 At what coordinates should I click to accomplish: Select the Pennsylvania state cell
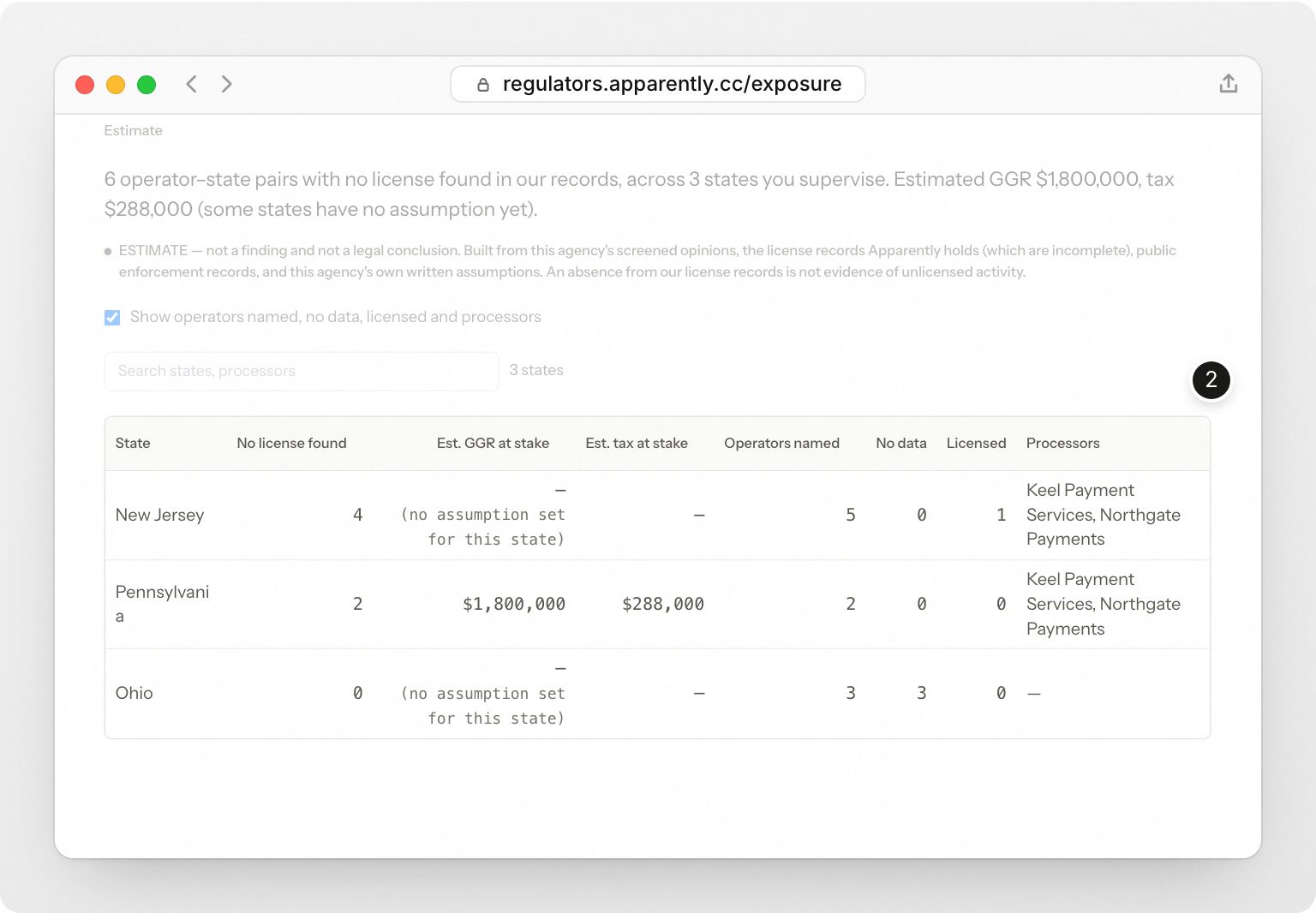click(162, 604)
